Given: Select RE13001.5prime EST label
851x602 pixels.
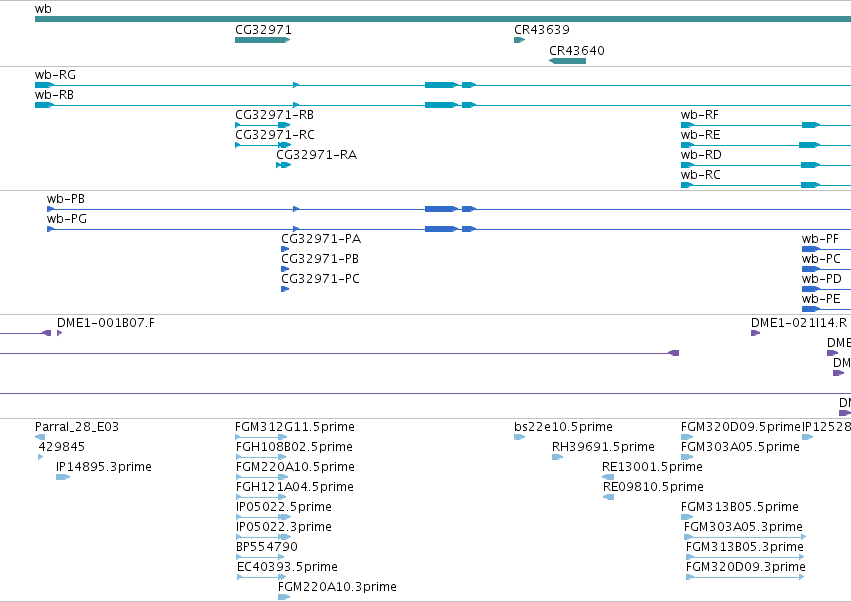Looking at the screenshot, I should coord(652,467).
